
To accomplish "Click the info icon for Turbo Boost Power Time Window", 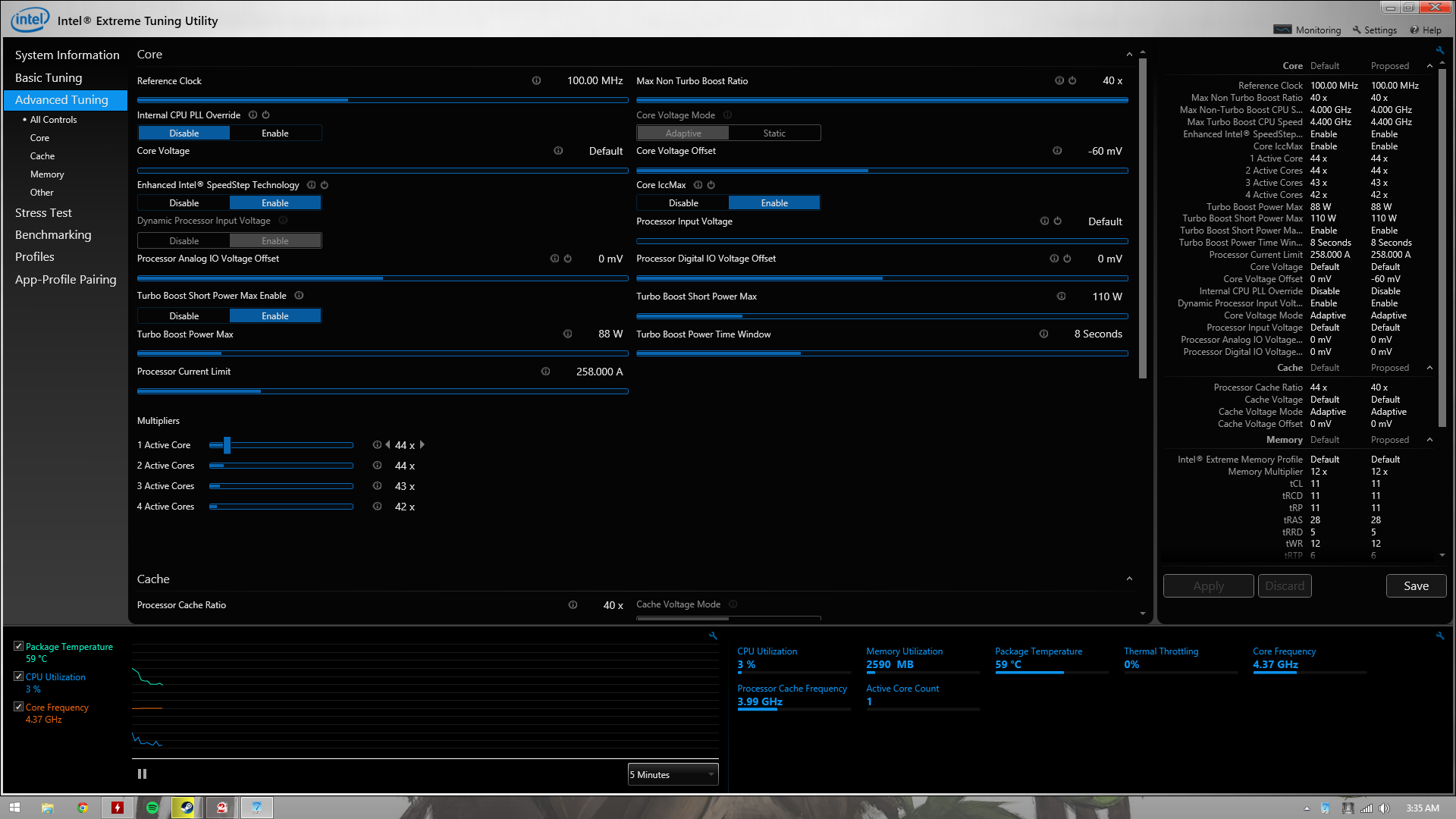I will (x=1043, y=334).
